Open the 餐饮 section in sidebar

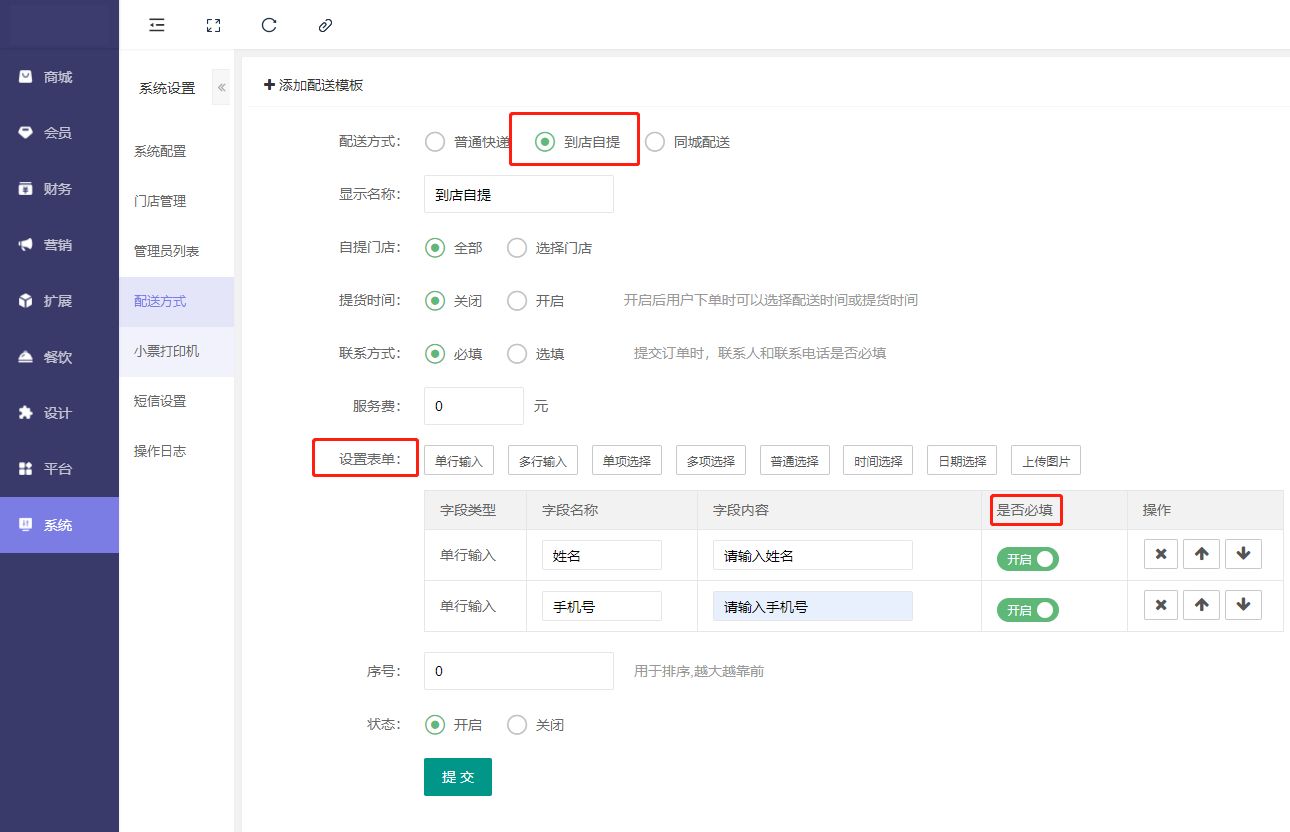[x=58, y=357]
